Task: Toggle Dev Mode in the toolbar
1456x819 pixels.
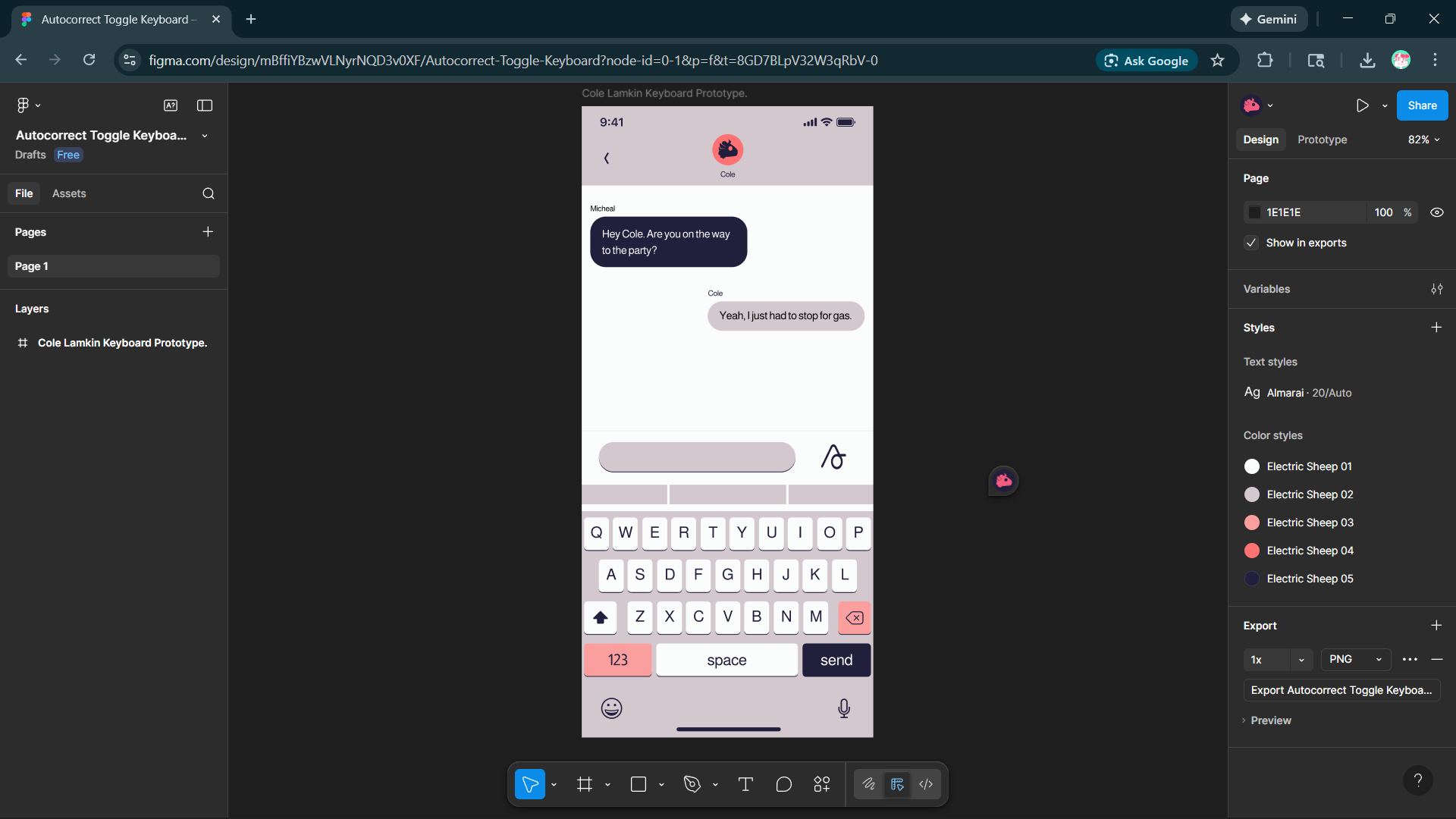Action: point(926,784)
